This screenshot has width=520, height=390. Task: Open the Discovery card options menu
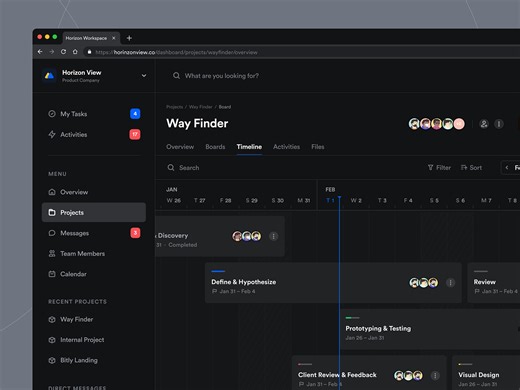(274, 236)
